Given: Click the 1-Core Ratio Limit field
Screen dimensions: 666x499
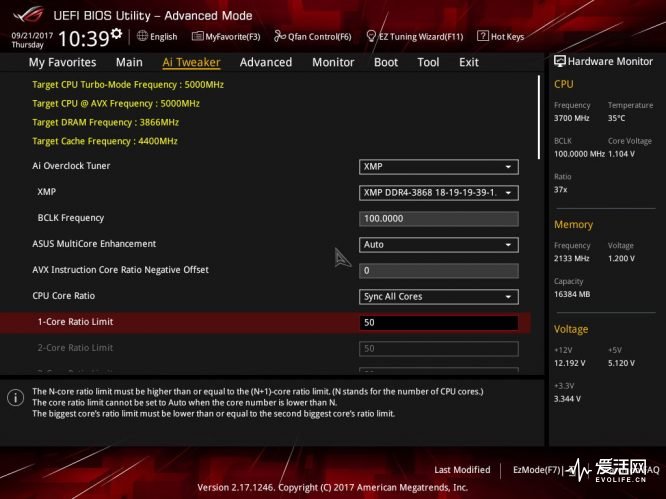Looking at the screenshot, I should (438, 322).
